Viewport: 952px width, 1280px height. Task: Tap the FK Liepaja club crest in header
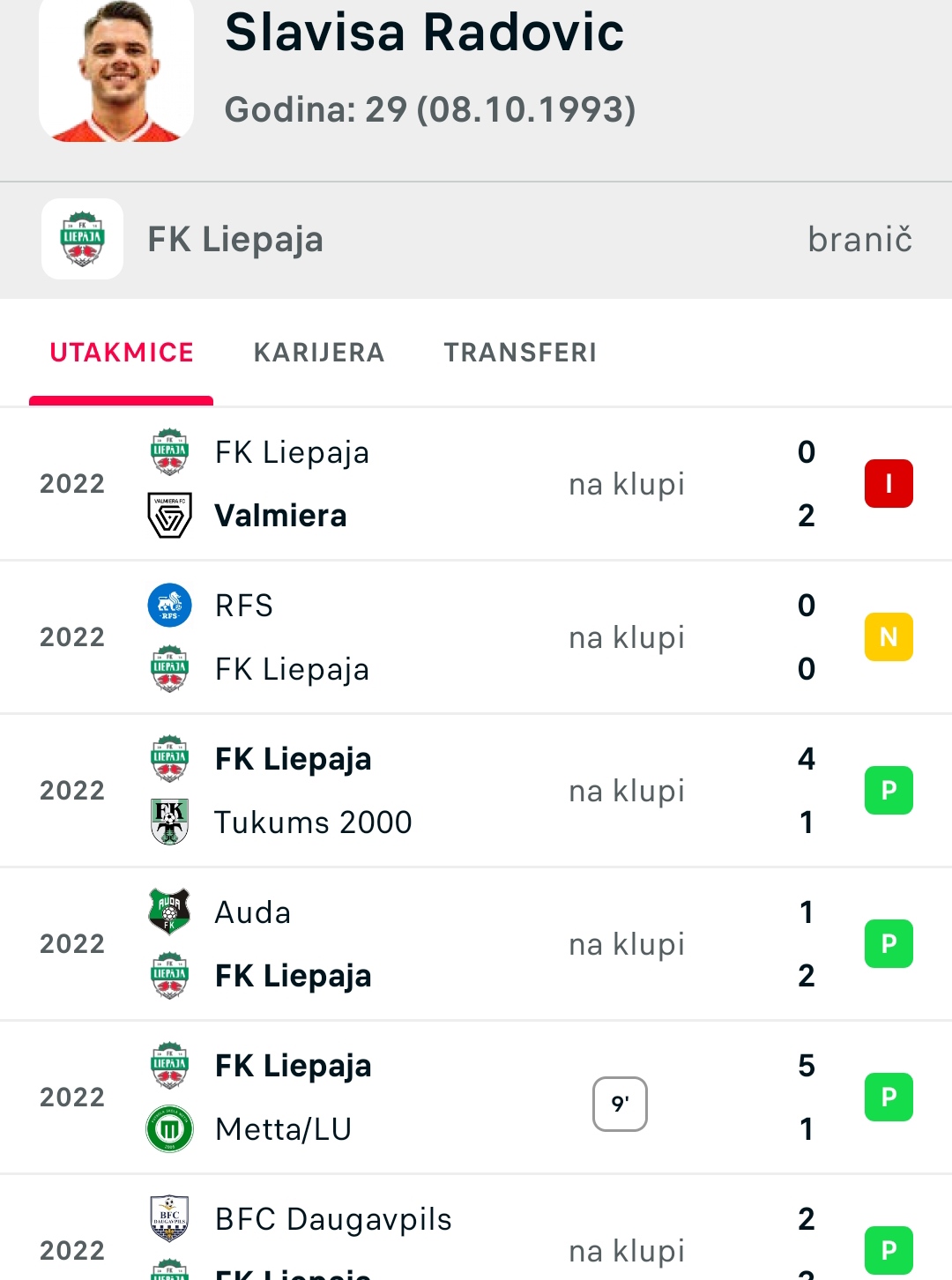click(82, 239)
